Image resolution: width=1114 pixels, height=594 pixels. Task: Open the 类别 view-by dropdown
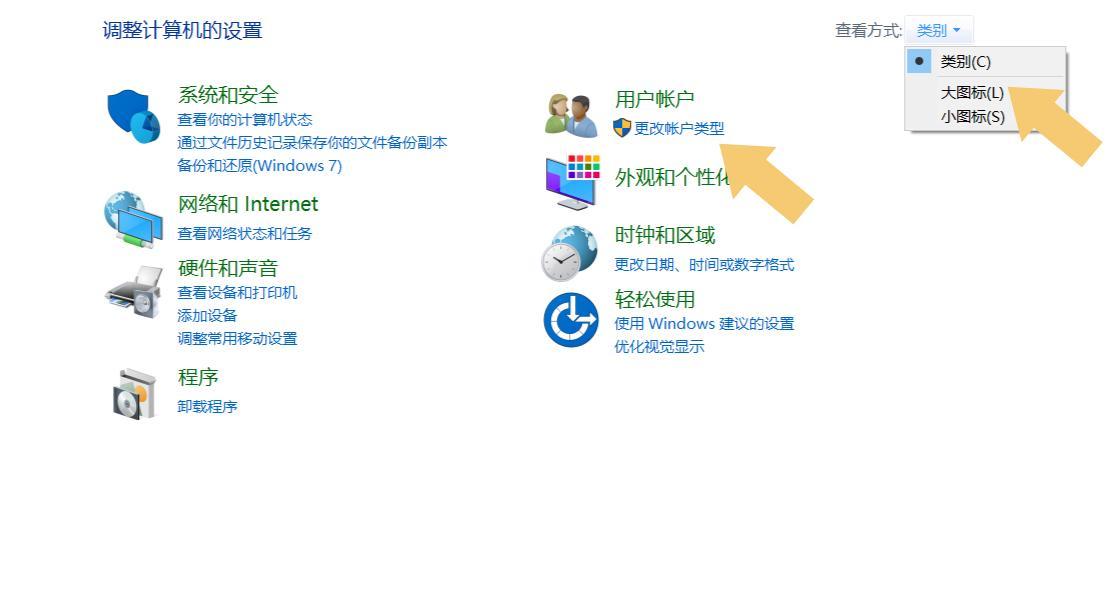coord(938,31)
